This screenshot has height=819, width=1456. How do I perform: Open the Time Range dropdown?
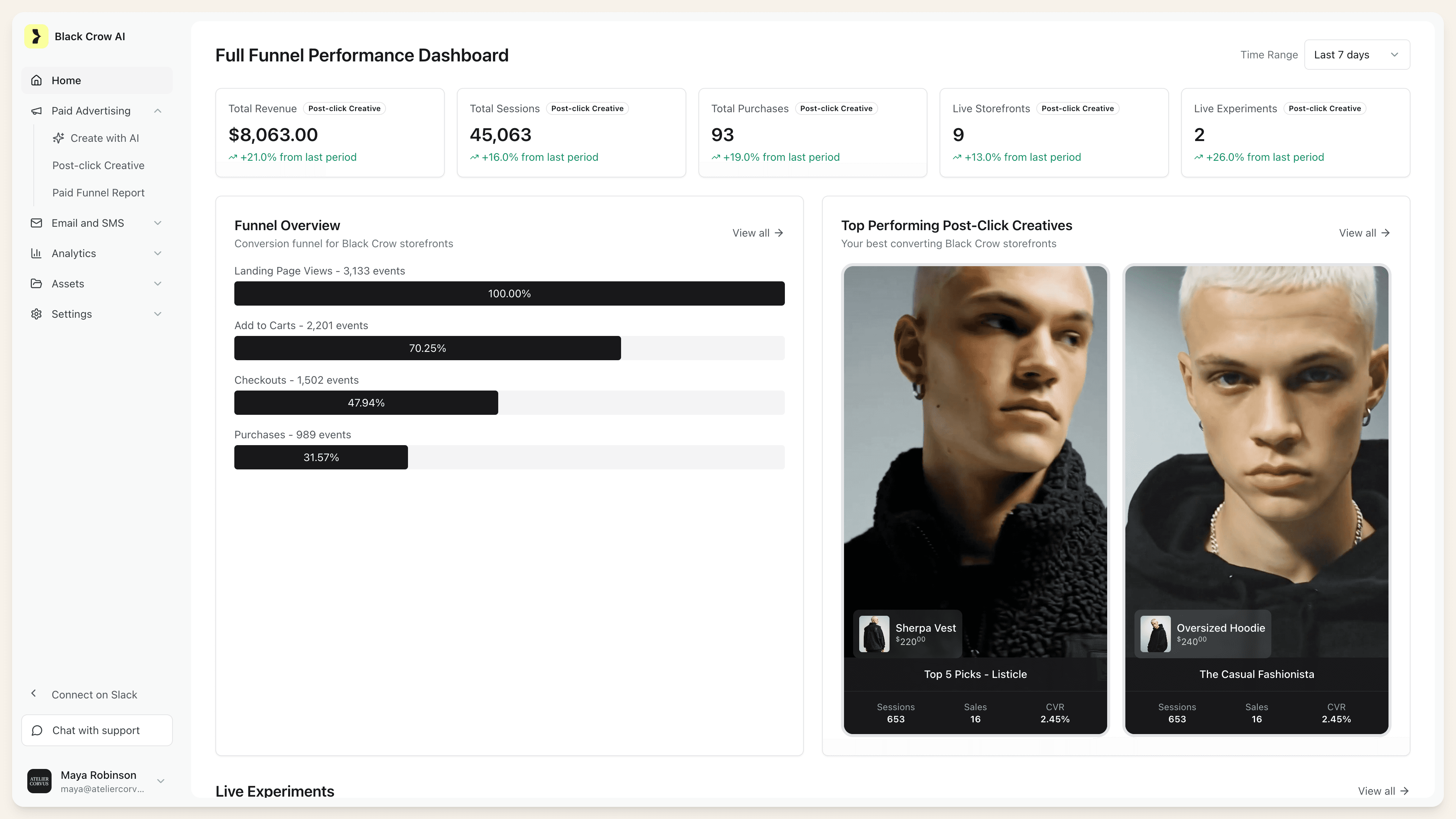[x=1357, y=55]
